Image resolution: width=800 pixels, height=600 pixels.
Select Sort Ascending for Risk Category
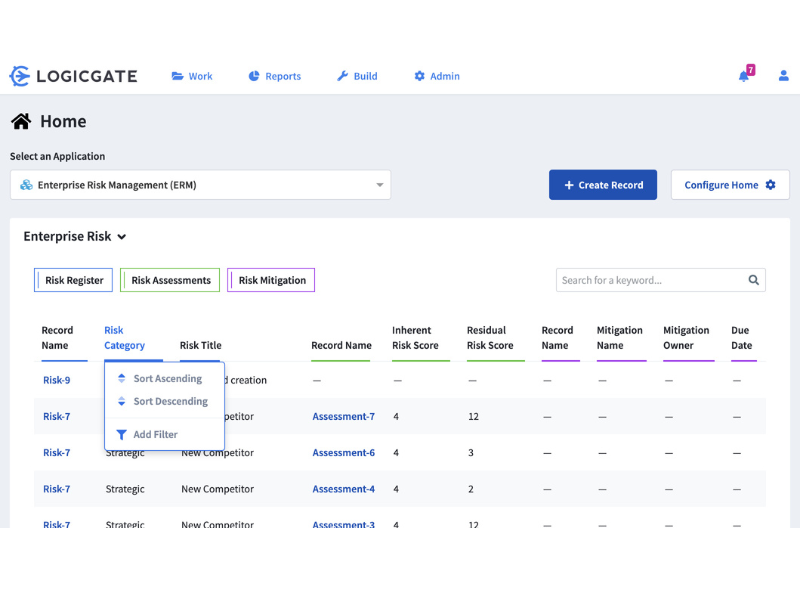167,378
